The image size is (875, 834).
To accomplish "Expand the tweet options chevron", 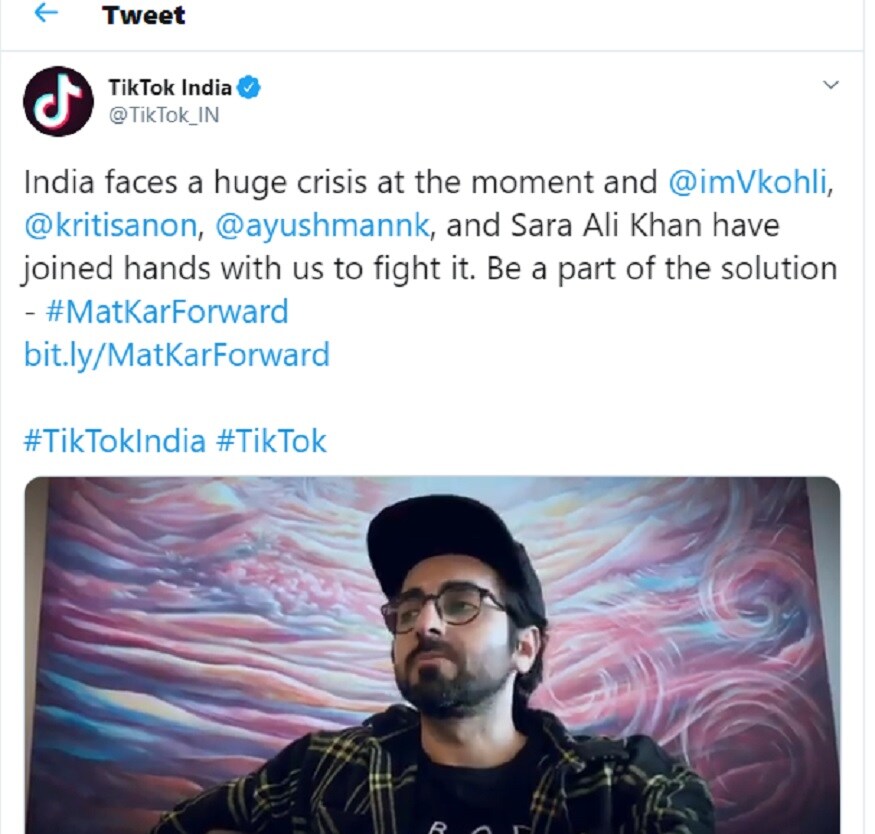I will [x=831, y=85].
